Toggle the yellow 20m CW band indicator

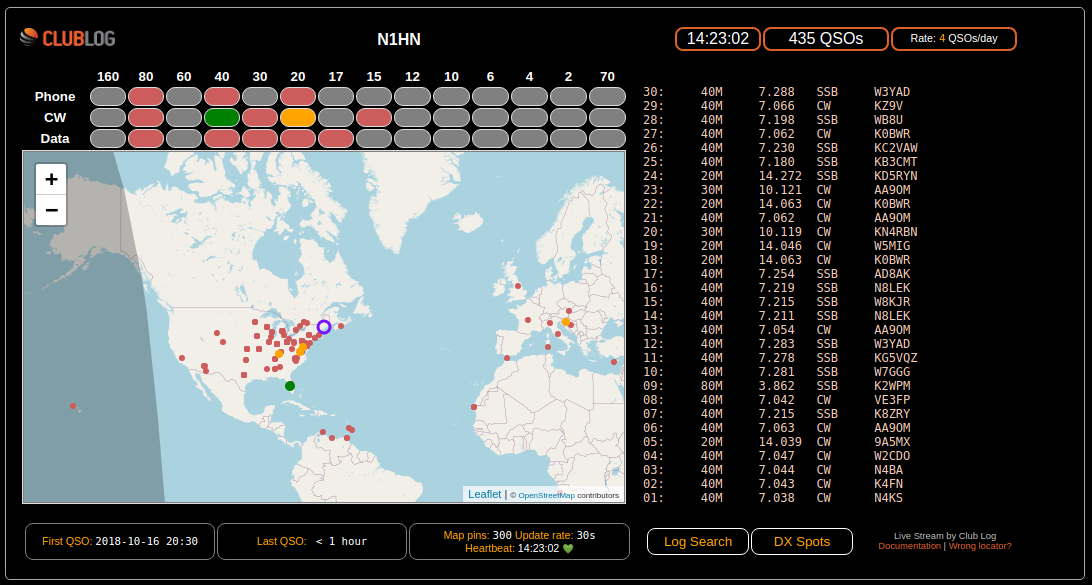coord(297,117)
